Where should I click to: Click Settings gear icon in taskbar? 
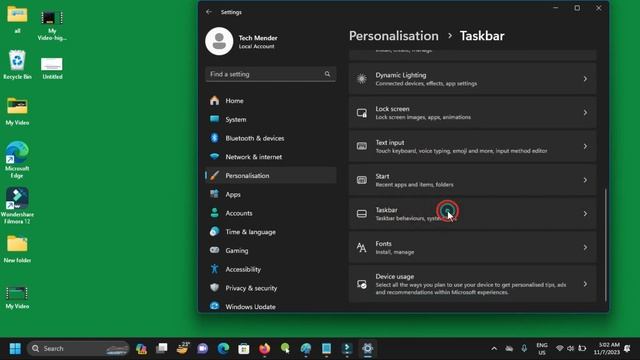pos(367,349)
